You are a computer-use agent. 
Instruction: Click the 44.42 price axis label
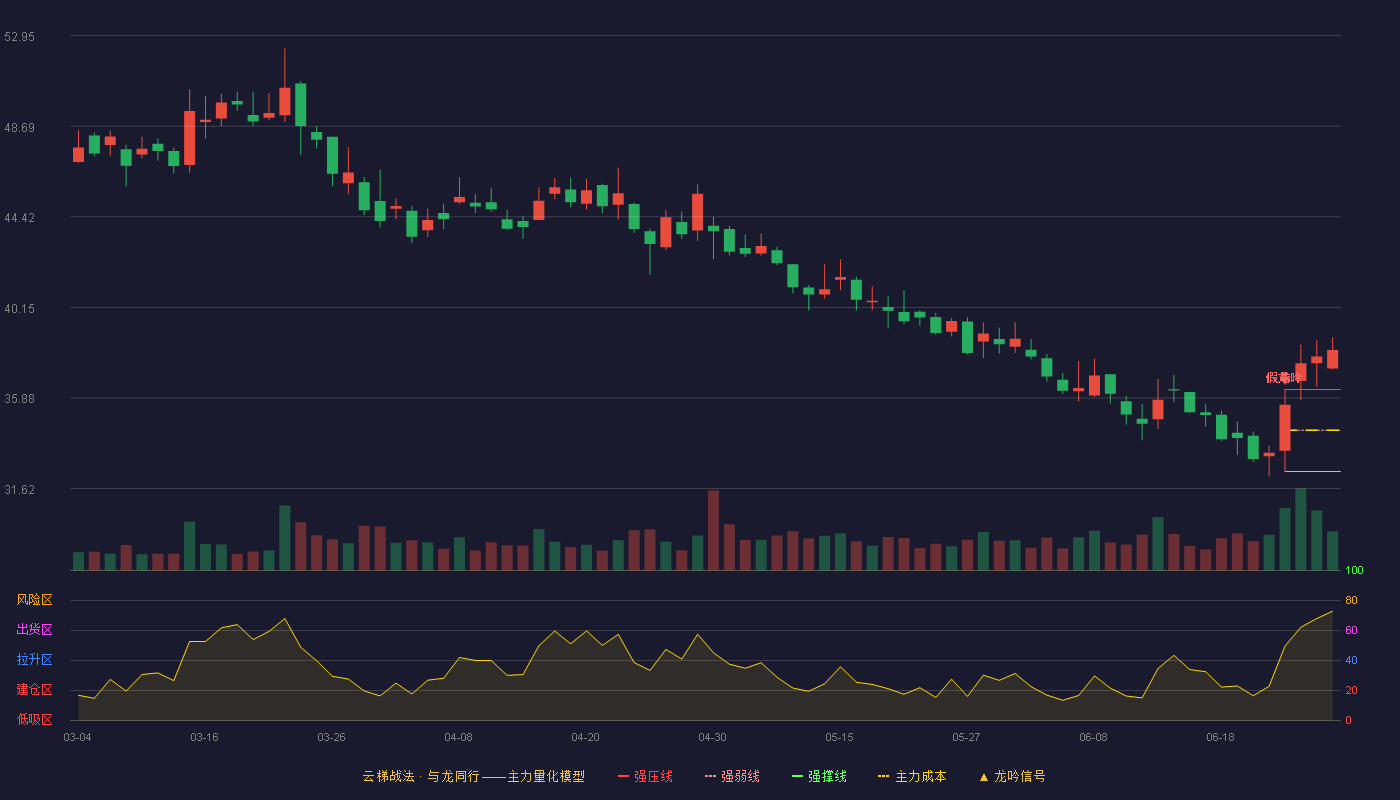(19, 218)
